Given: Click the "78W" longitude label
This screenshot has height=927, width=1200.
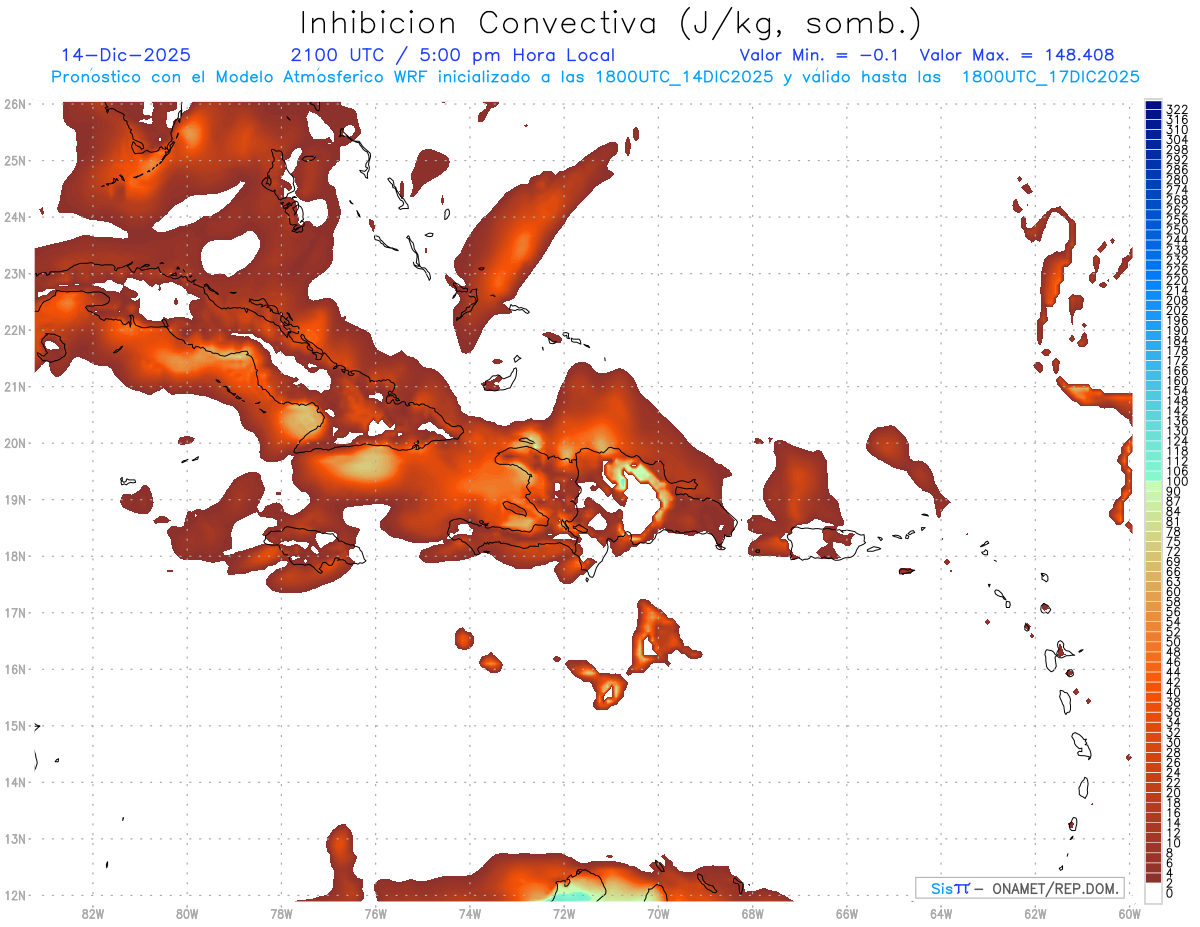Looking at the screenshot, I should click(281, 914).
